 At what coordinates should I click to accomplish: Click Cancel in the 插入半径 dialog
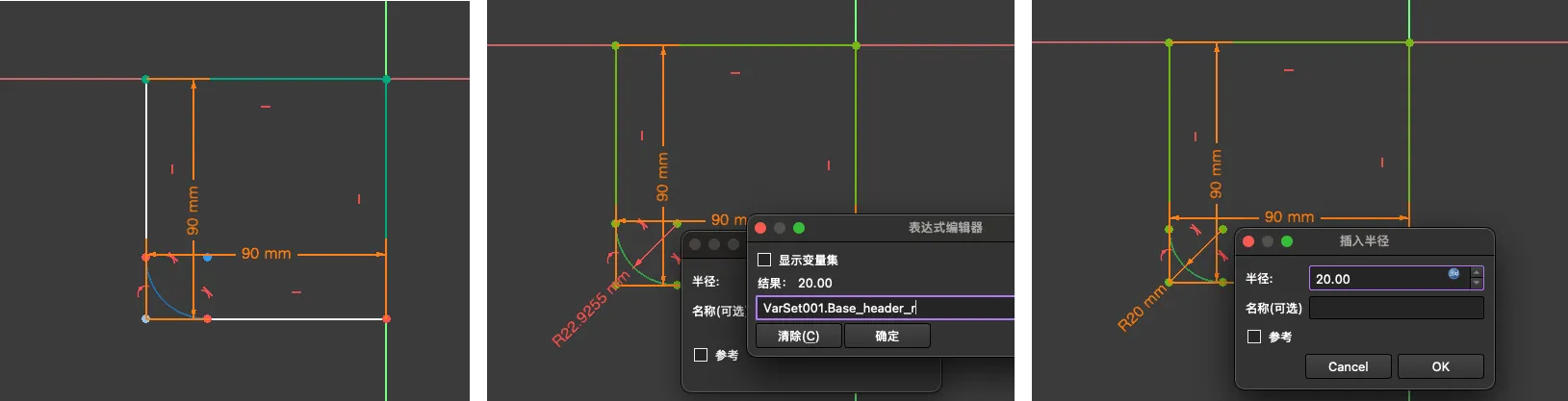[x=1348, y=366]
